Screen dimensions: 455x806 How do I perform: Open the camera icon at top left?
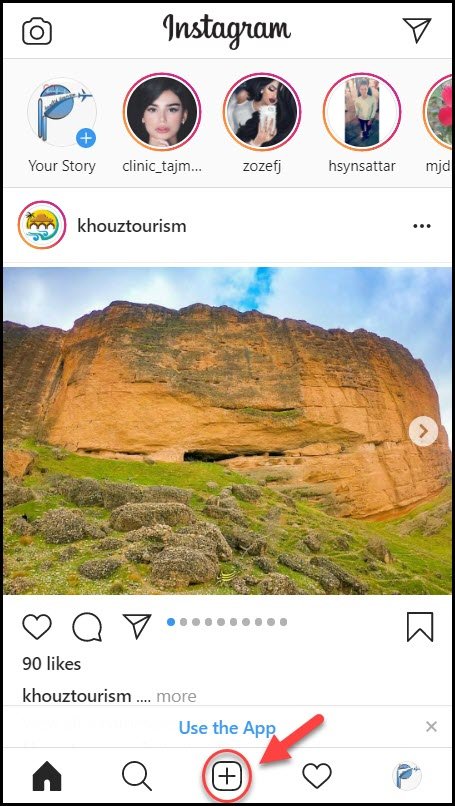click(37, 31)
